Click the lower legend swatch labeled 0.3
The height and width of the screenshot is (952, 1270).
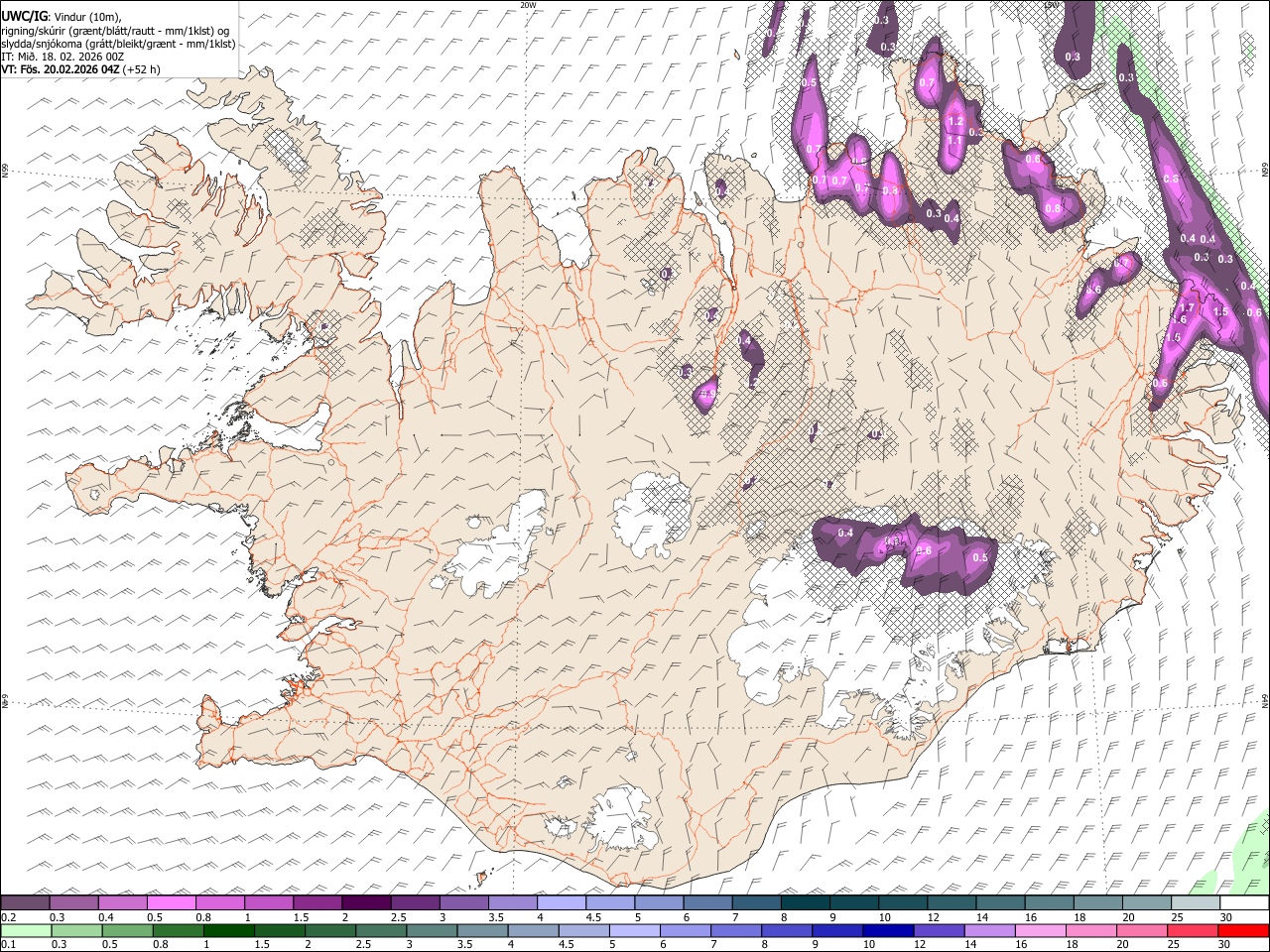[75, 930]
